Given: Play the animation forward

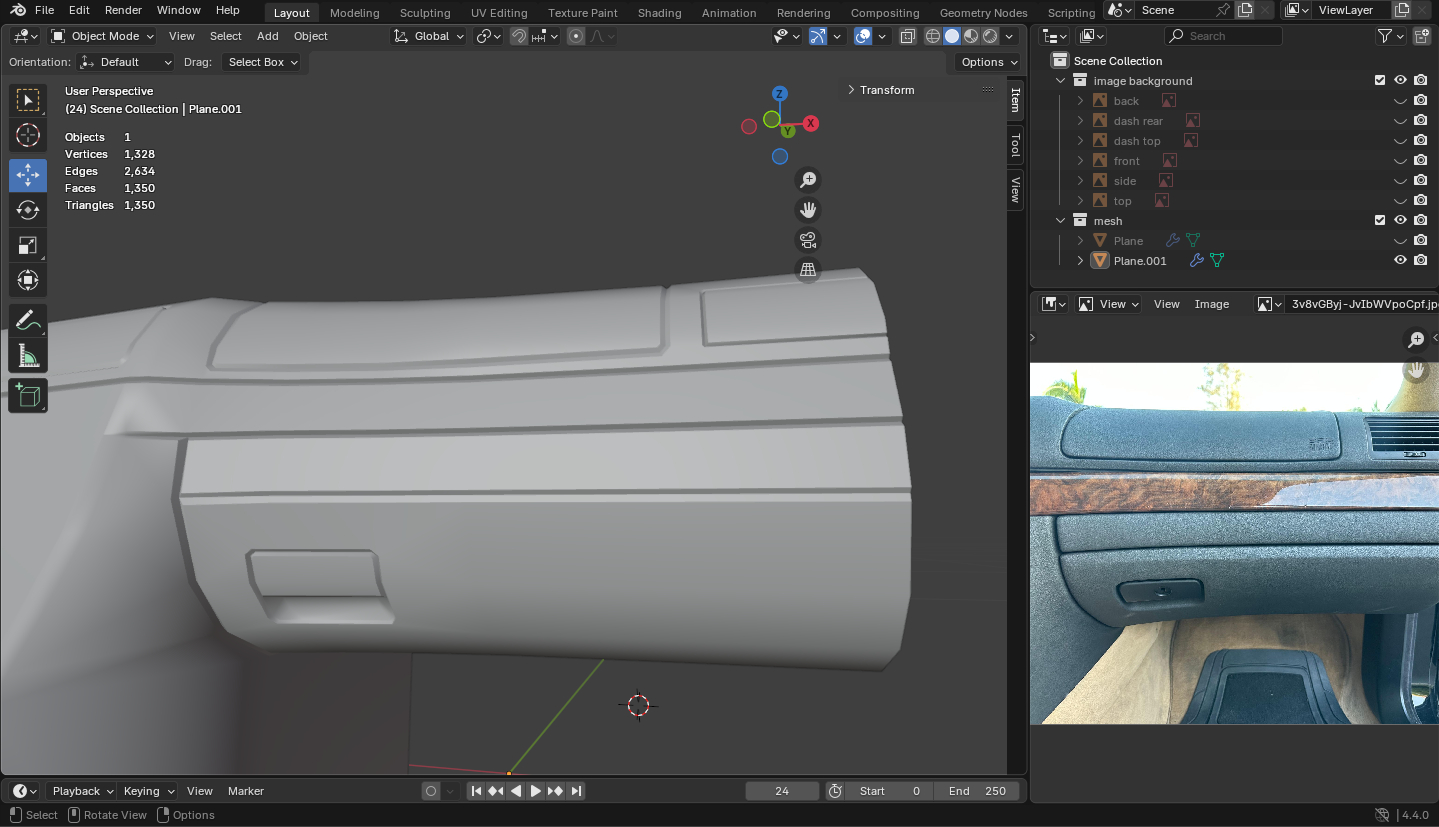Looking at the screenshot, I should point(536,791).
